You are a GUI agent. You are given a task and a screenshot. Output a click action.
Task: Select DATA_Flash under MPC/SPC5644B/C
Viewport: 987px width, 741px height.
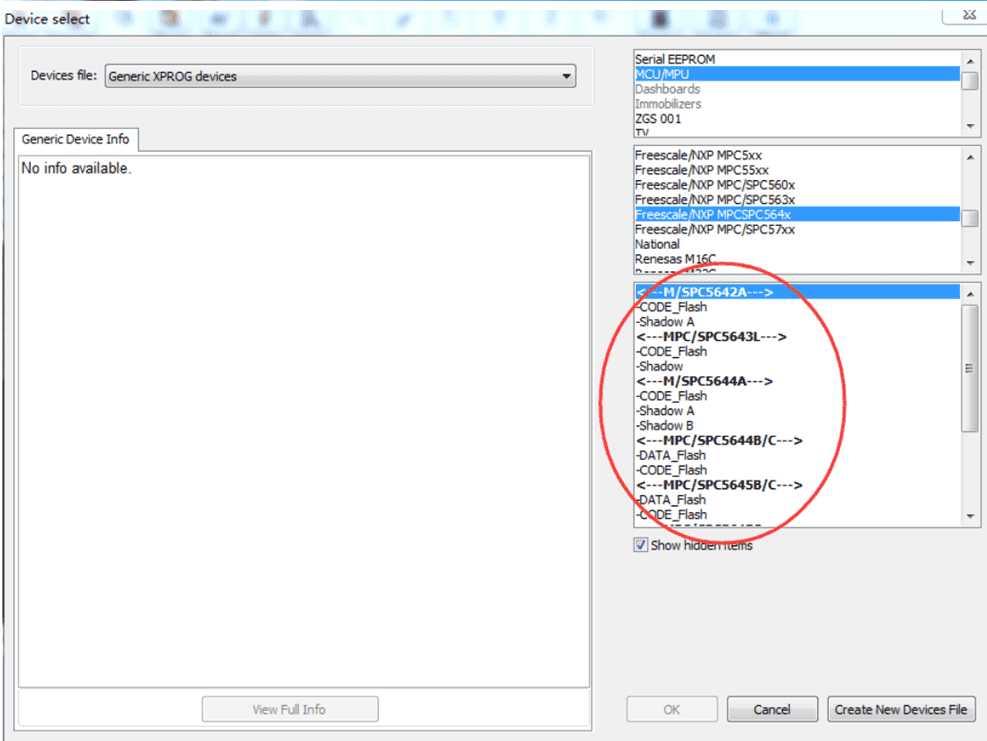point(797,455)
